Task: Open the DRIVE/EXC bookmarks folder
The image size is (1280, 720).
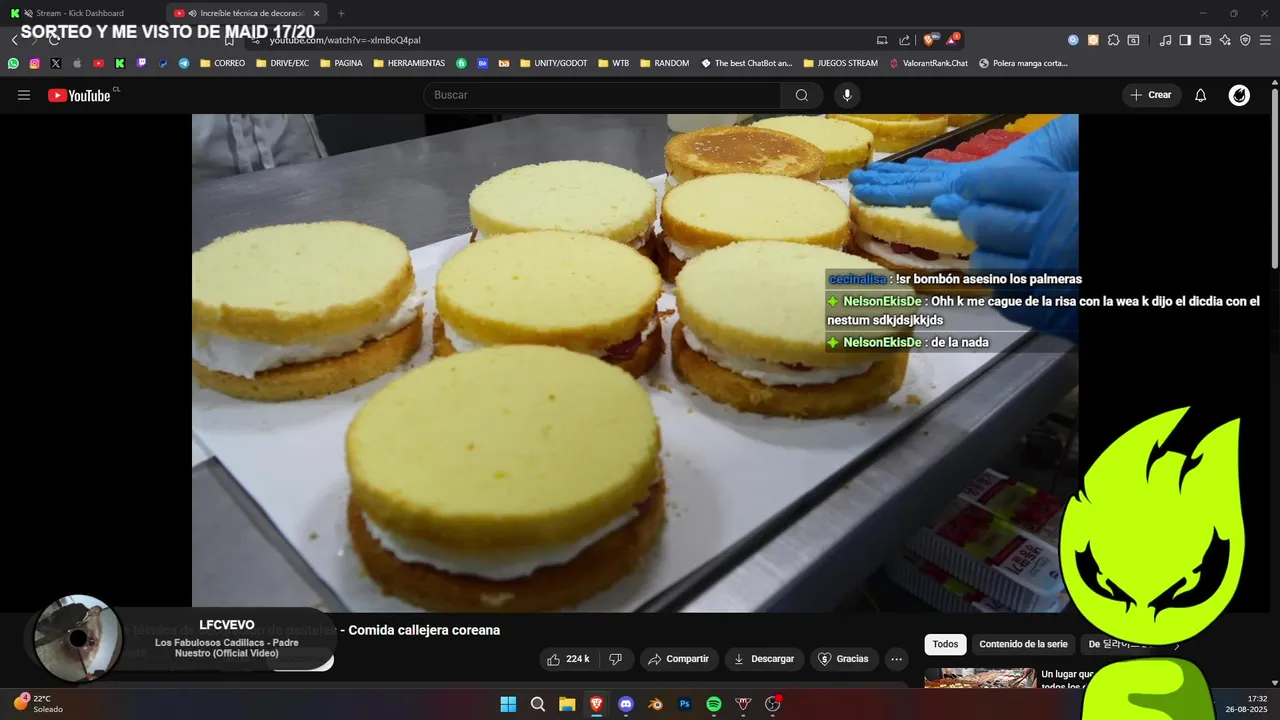Action: tap(282, 63)
